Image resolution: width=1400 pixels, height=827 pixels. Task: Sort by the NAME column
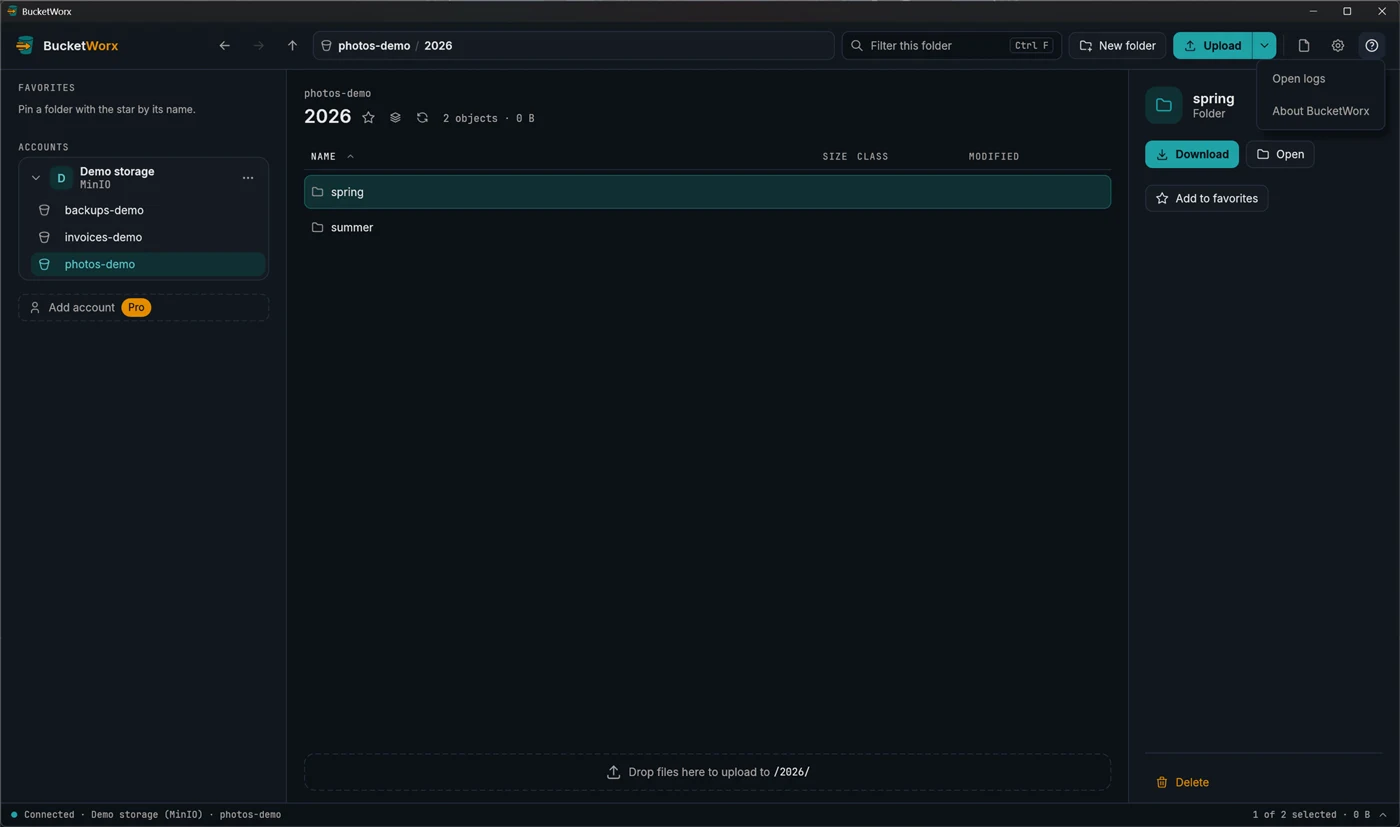(332, 157)
